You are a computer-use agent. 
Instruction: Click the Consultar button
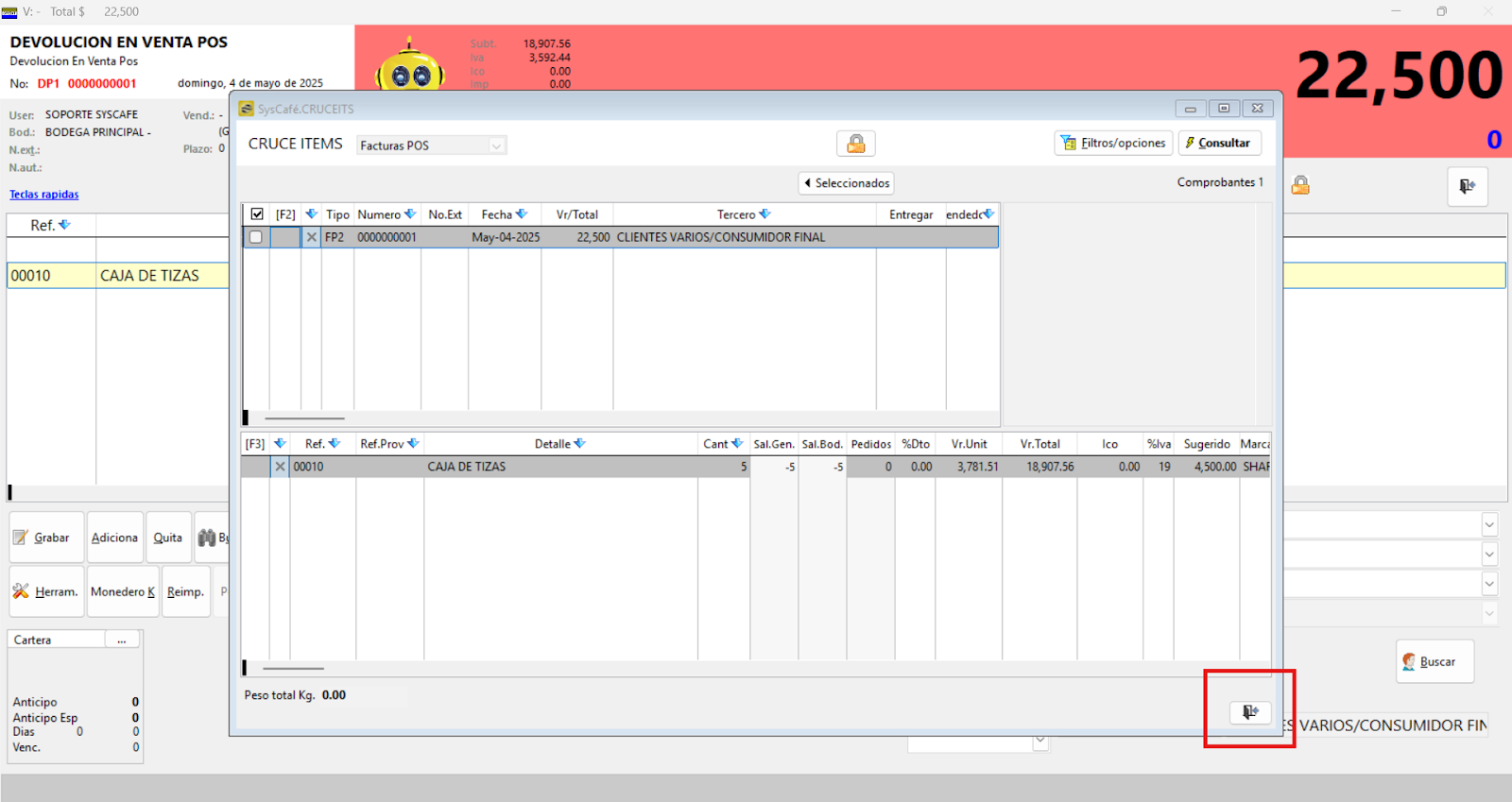(x=1218, y=144)
